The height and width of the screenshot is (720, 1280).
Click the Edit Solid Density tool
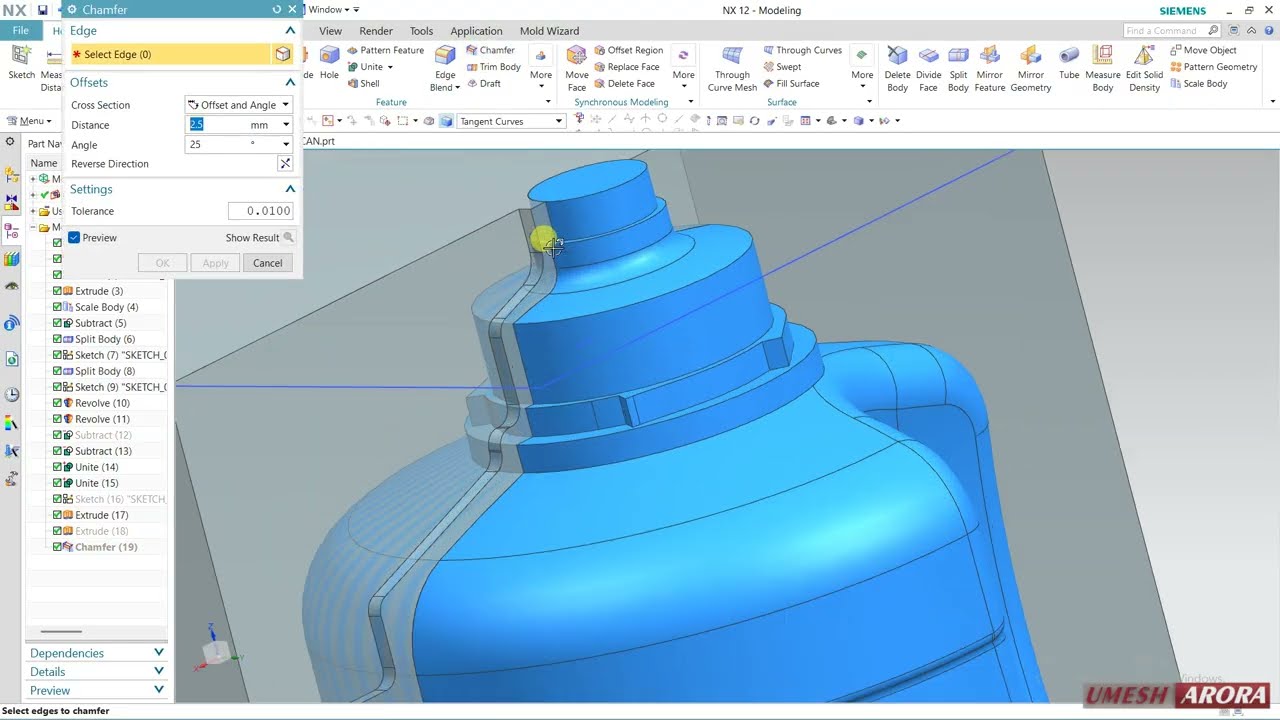pos(1144,68)
